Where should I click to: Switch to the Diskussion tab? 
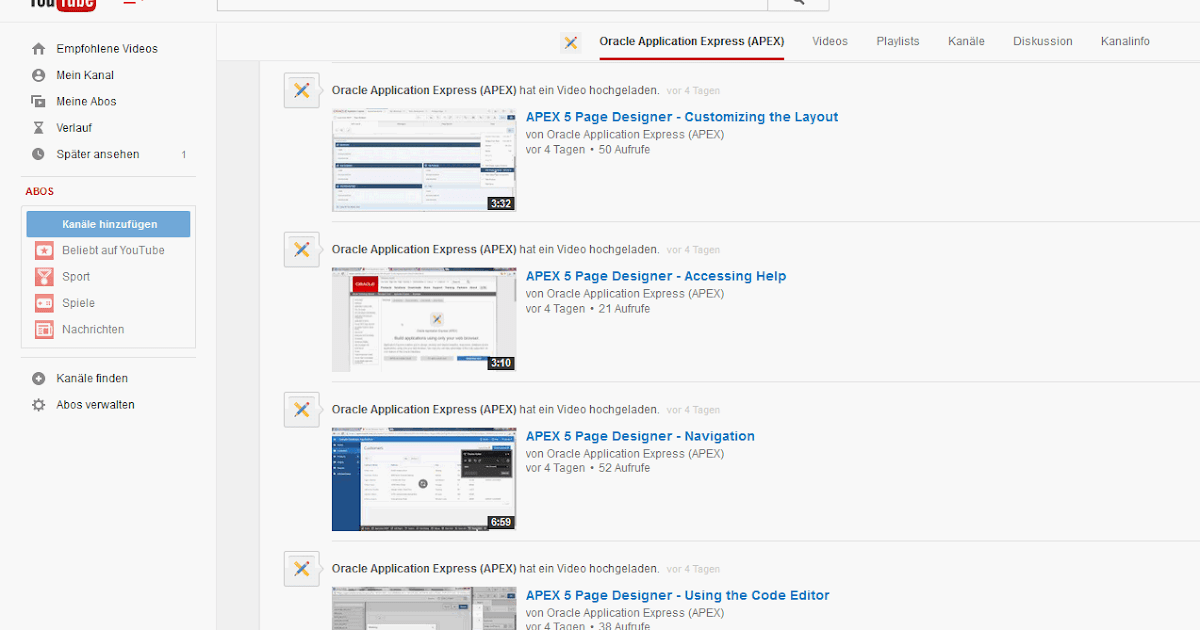click(1042, 42)
